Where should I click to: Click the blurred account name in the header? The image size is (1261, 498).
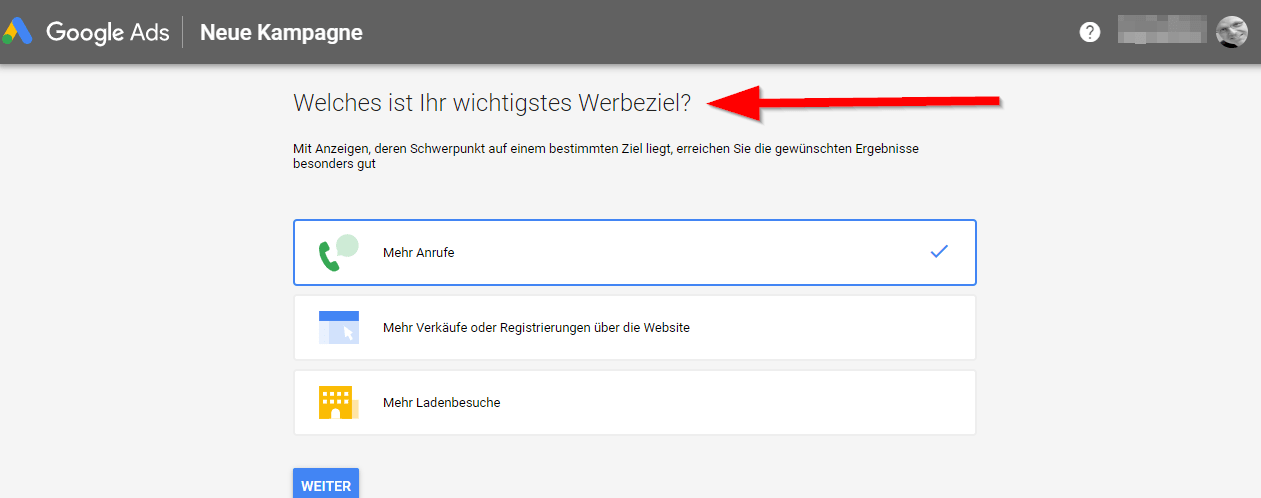click(x=1160, y=32)
